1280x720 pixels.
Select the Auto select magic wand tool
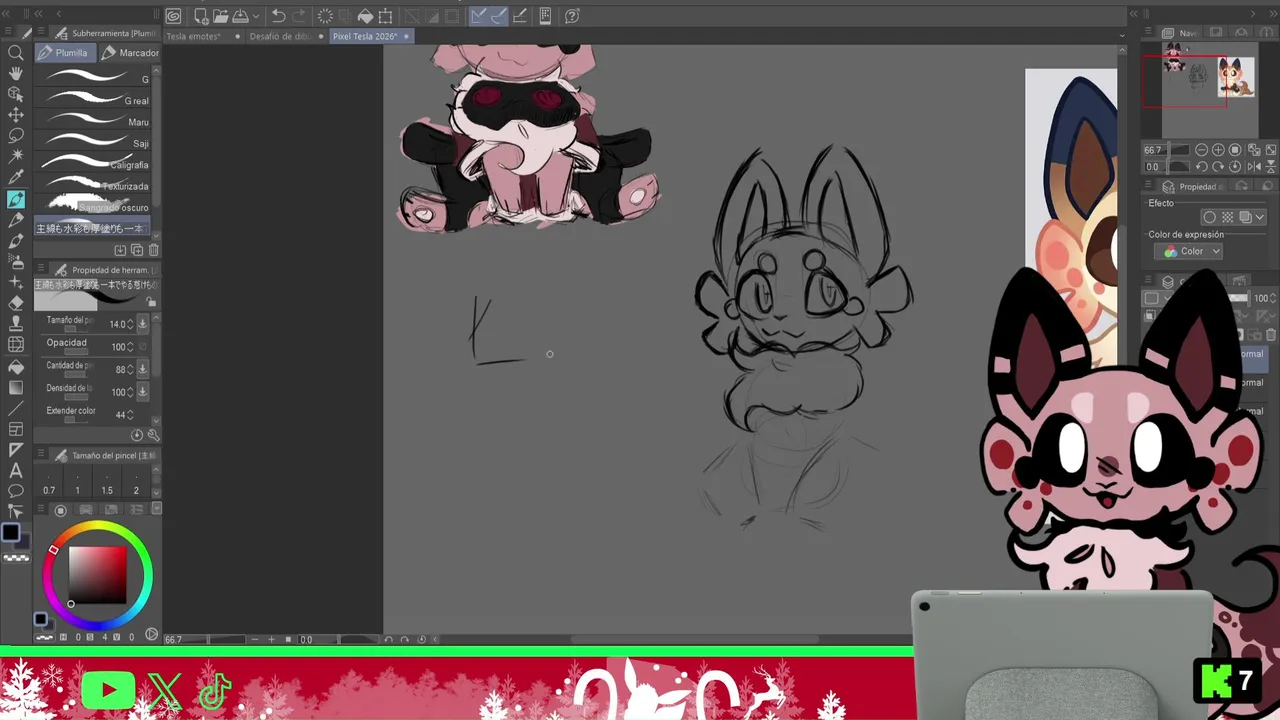point(16,156)
